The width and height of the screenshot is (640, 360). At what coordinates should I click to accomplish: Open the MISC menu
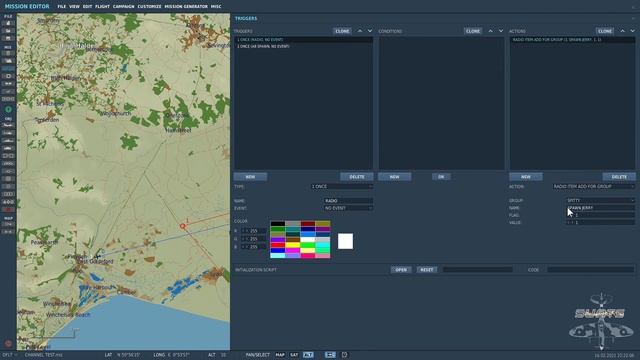pyautogui.click(x=216, y=7)
